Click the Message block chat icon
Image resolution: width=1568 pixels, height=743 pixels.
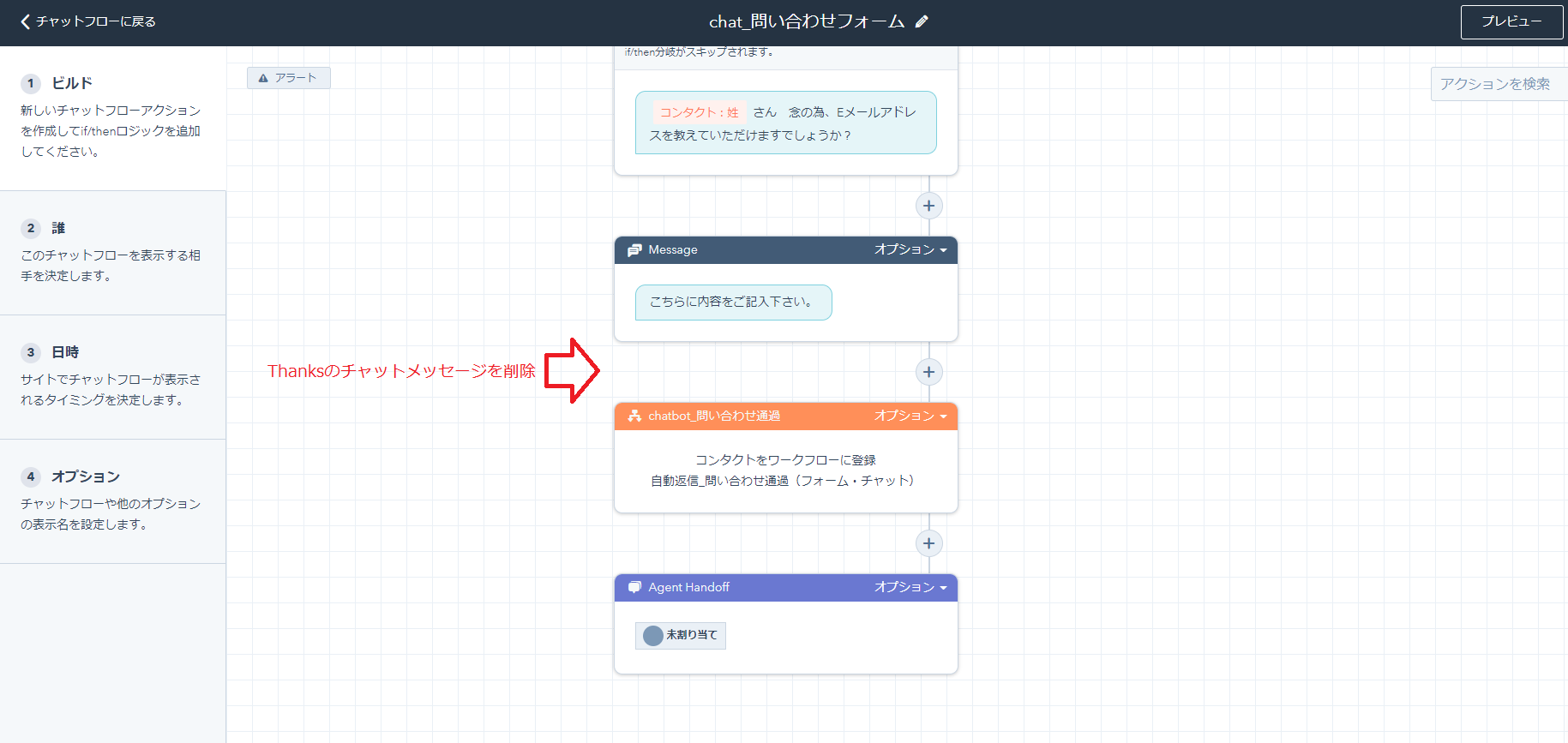click(634, 250)
